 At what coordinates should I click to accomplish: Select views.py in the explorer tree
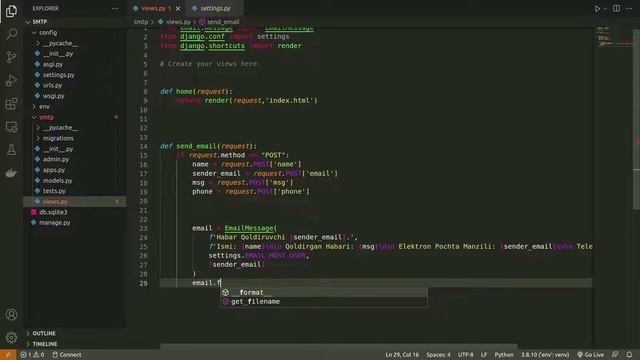[75, 202]
